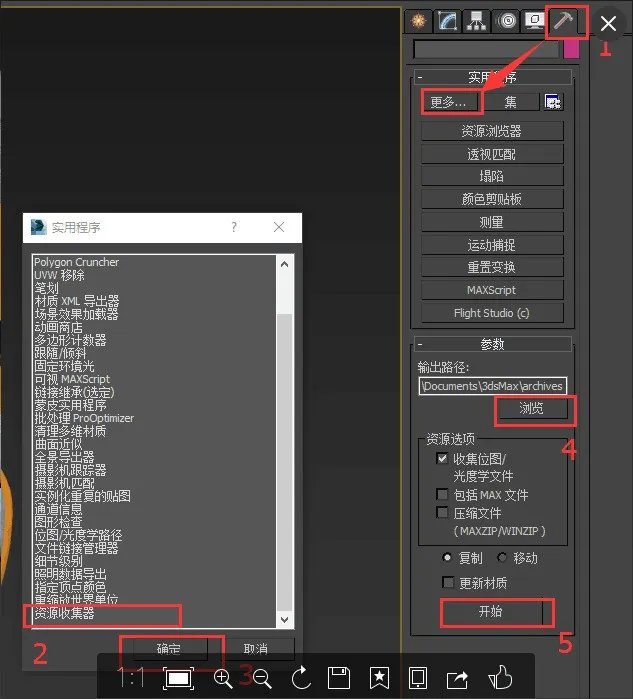Open the 资源浏览器 utility
Viewport: 633px width, 699px height.
click(x=492, y=131)
